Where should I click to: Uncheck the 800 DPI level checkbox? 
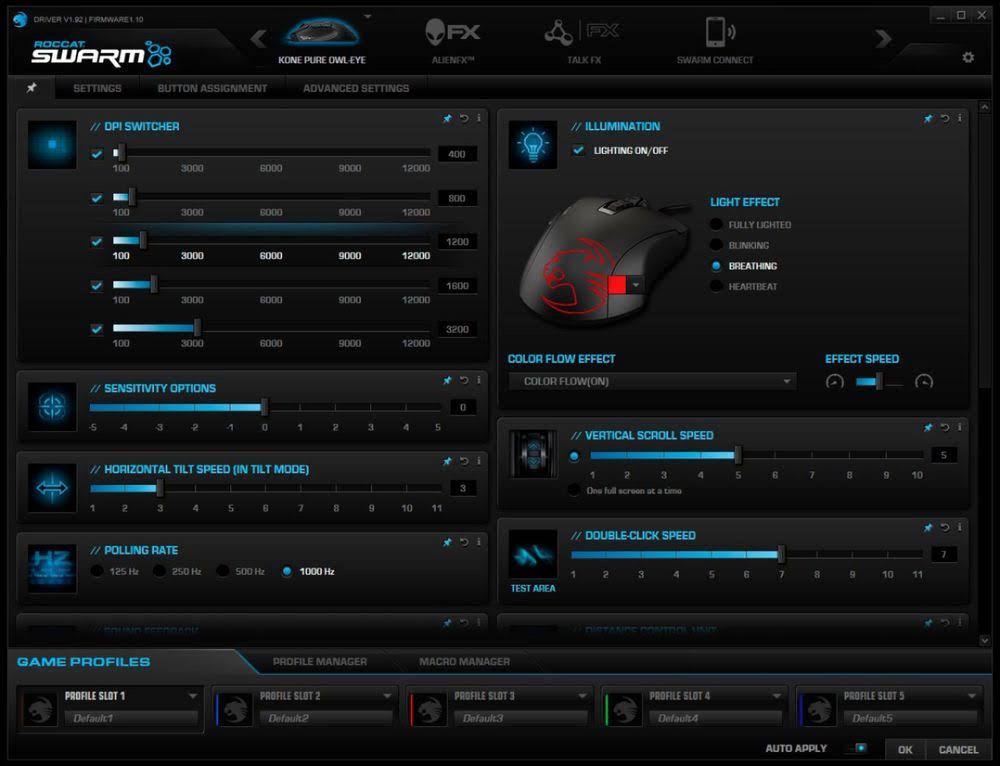pyautogui.click(x=97, y=198)
